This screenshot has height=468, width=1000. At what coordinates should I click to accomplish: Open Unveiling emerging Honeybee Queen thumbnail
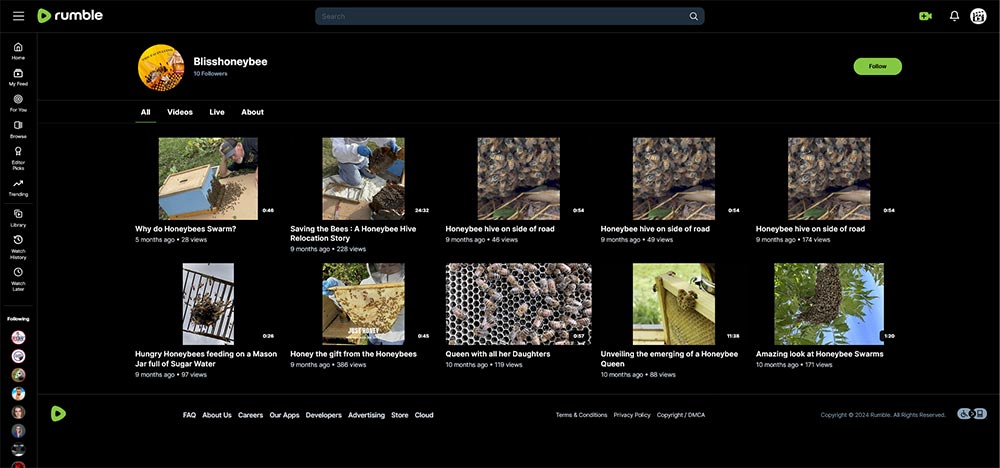[673, 304]
